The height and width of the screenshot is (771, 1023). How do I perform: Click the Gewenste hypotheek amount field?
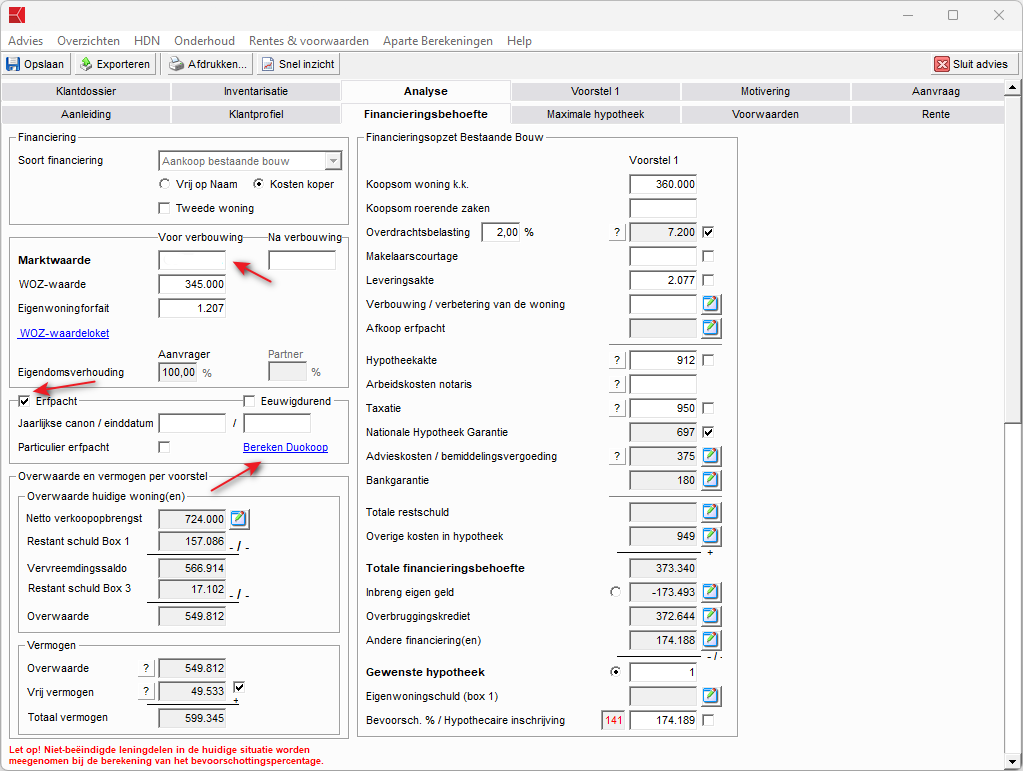click(663, 672)
